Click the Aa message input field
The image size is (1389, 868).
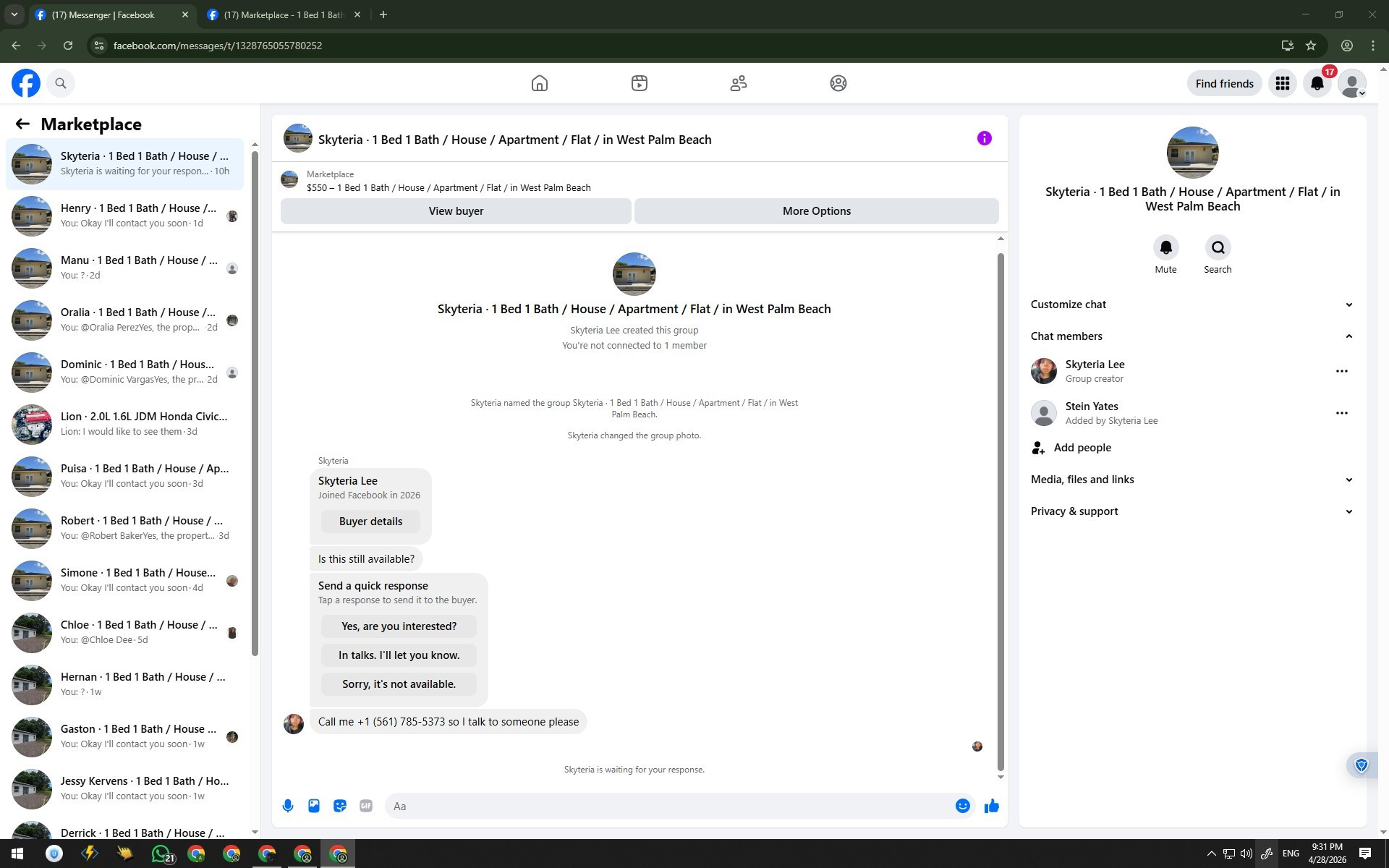[x=669, y=806]
